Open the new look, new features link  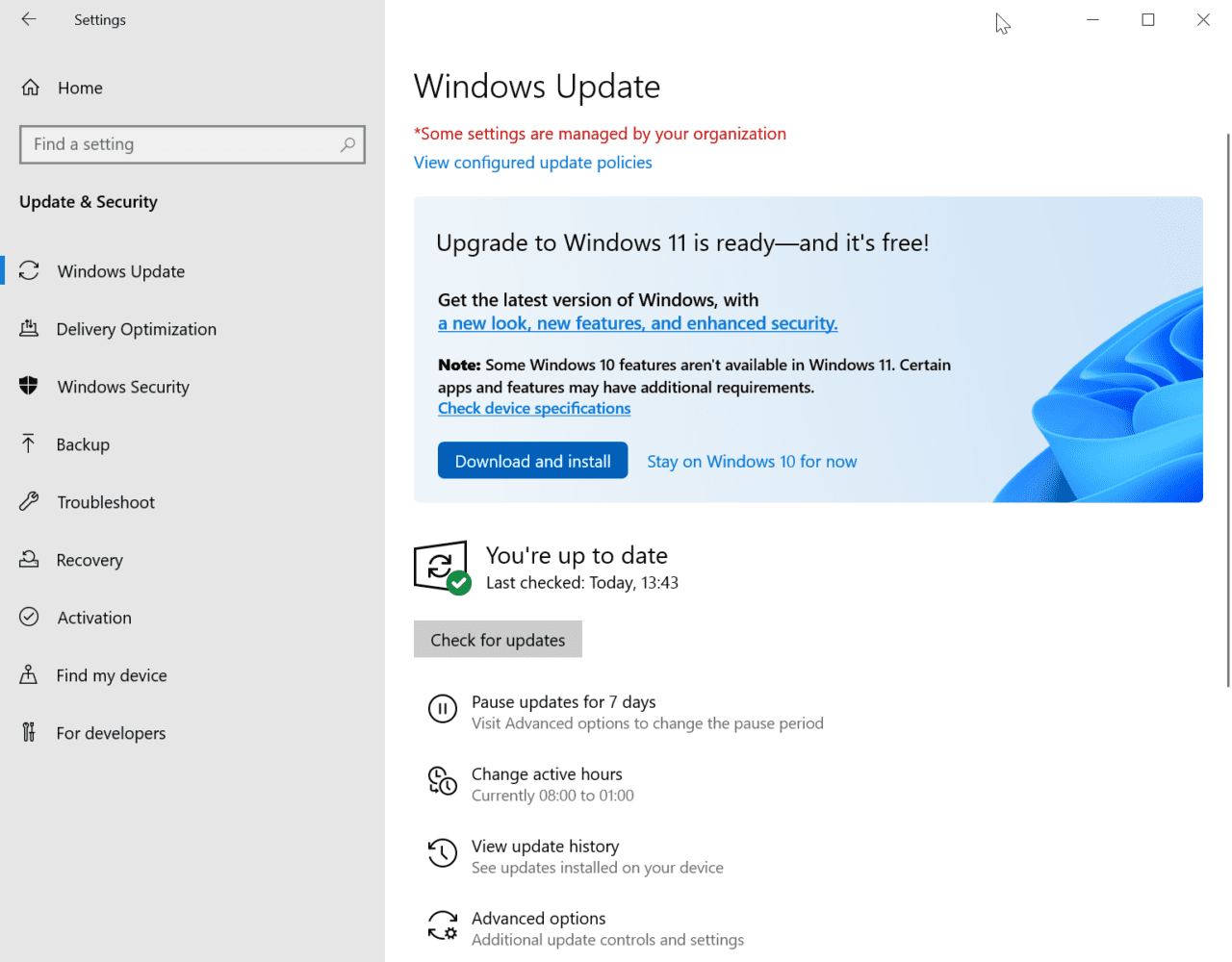pyautogui.click(x=637, y=324)
